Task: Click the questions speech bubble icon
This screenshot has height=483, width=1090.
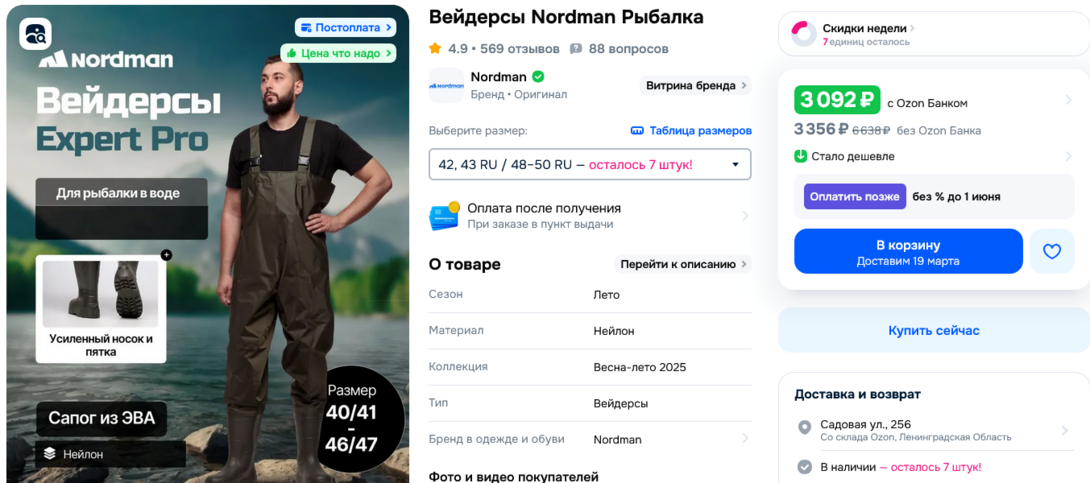Action: [576, 49]
